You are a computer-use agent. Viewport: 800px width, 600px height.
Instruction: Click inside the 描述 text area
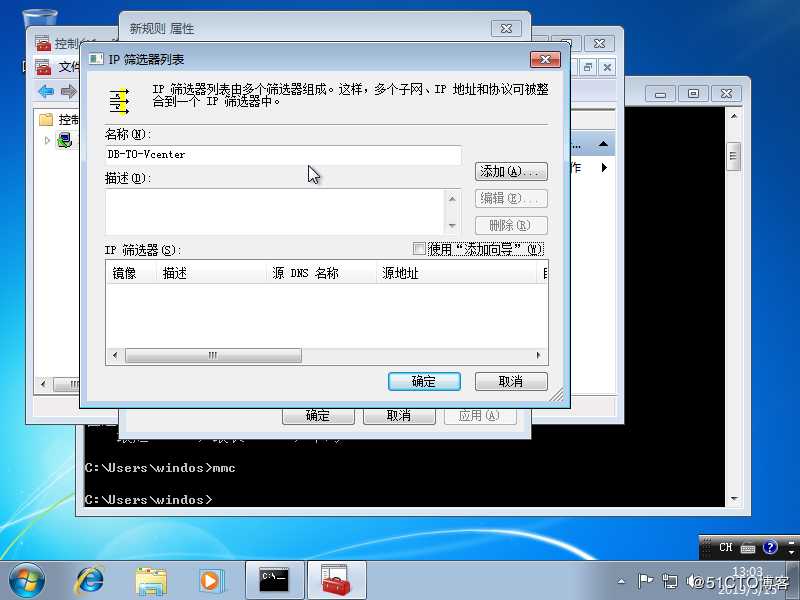[276, 212]
